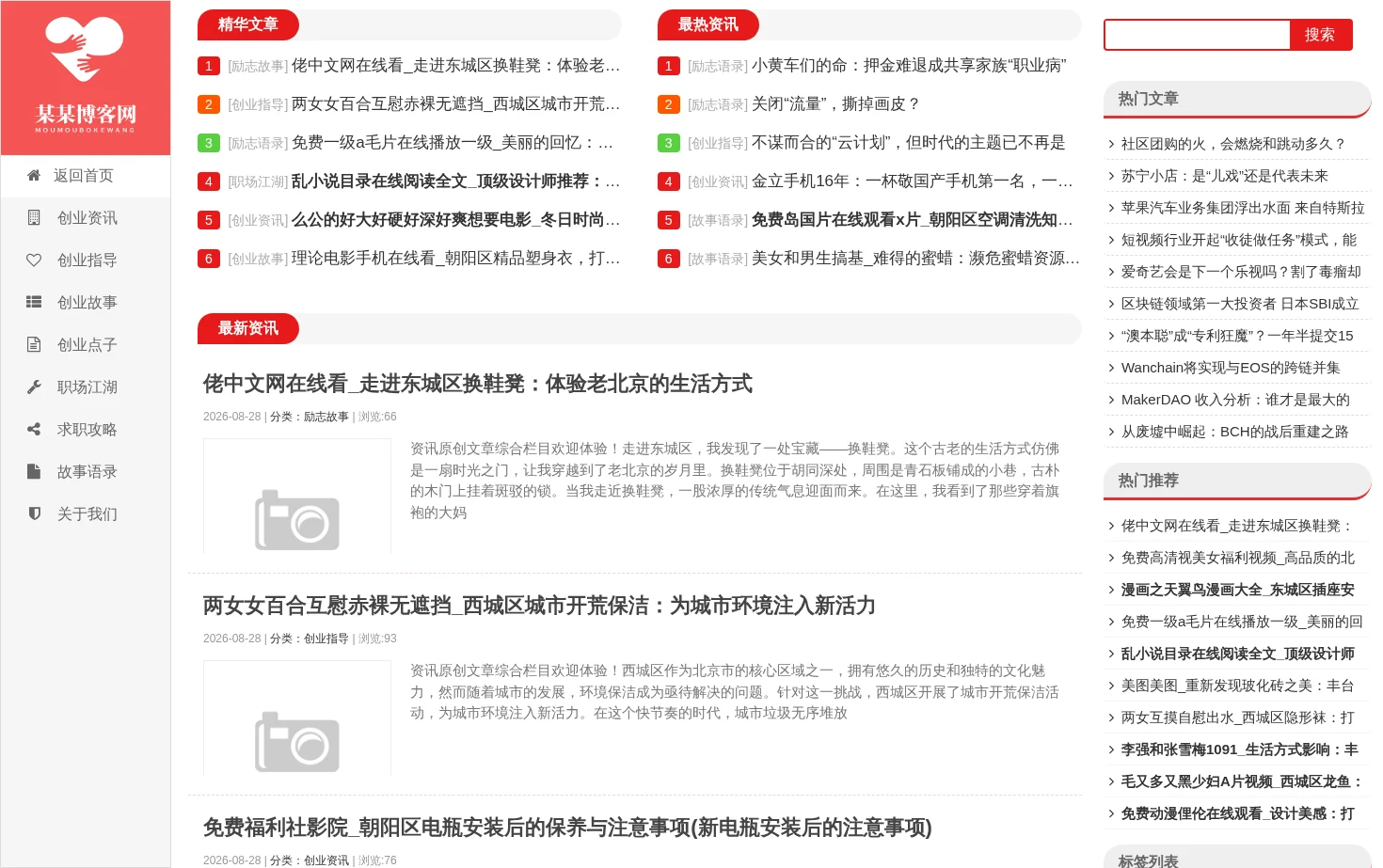The height and width of the screenshot is (868, 1383).
Task: Open 最热资讯 item 不谋而合的"云计划"
Action: pos(908,143)
